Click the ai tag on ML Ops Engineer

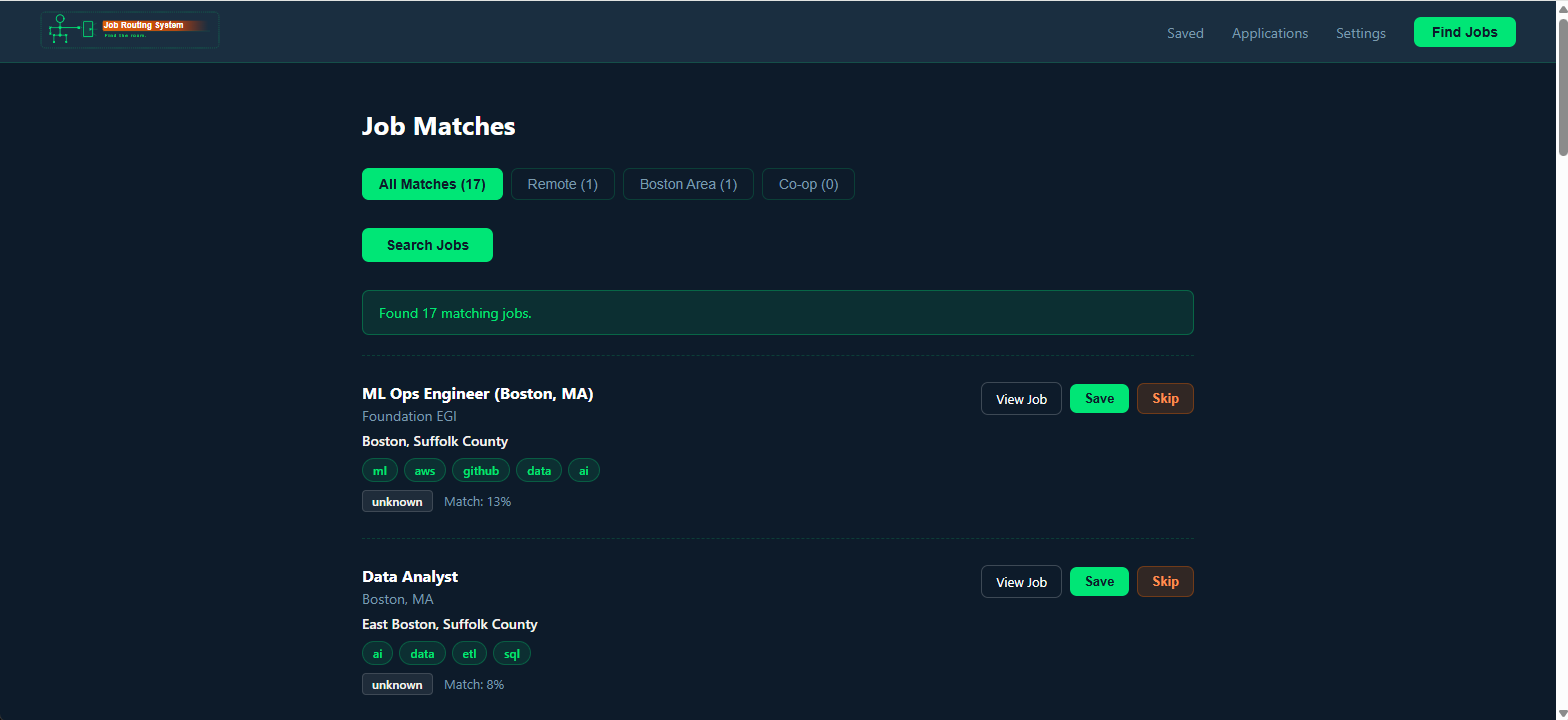[584, 471]
